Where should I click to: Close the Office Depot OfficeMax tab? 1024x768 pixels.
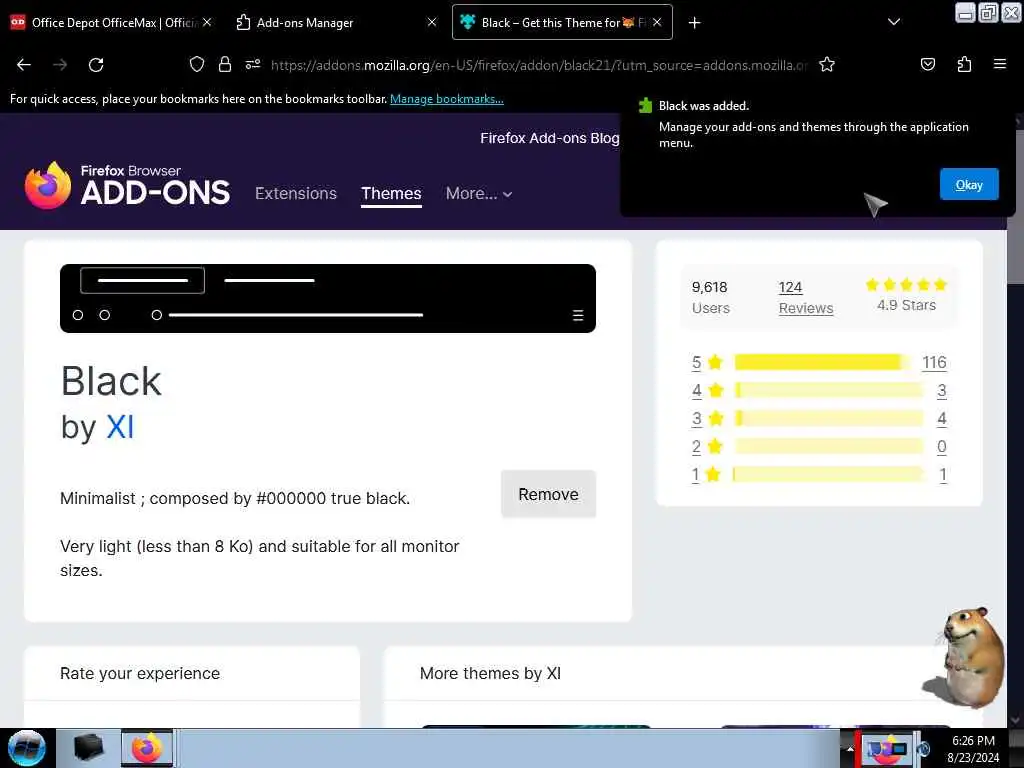tap(207, 22)
